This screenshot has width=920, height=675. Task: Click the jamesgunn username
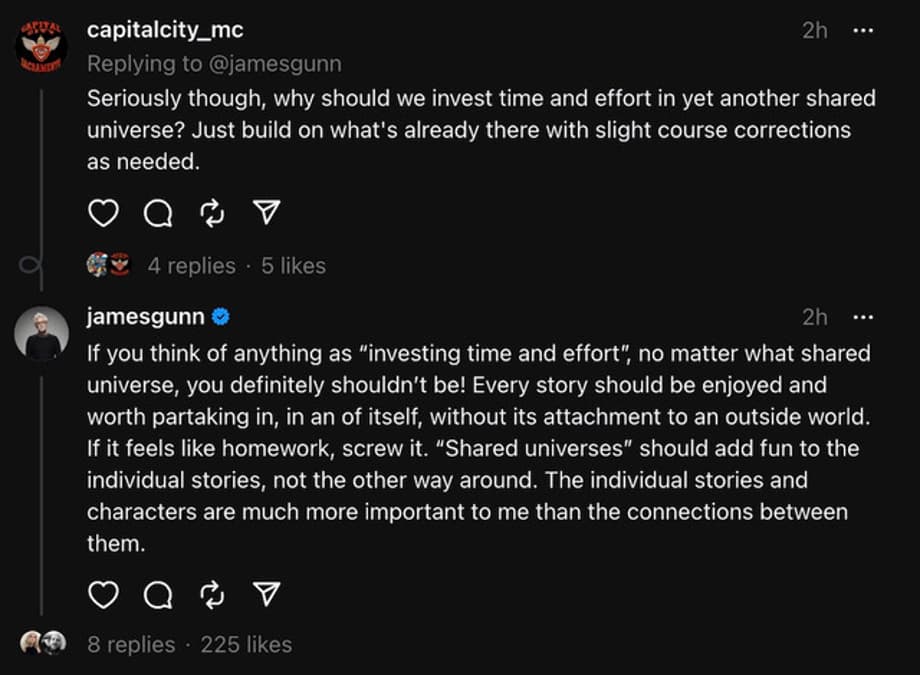tap(146, 317)
